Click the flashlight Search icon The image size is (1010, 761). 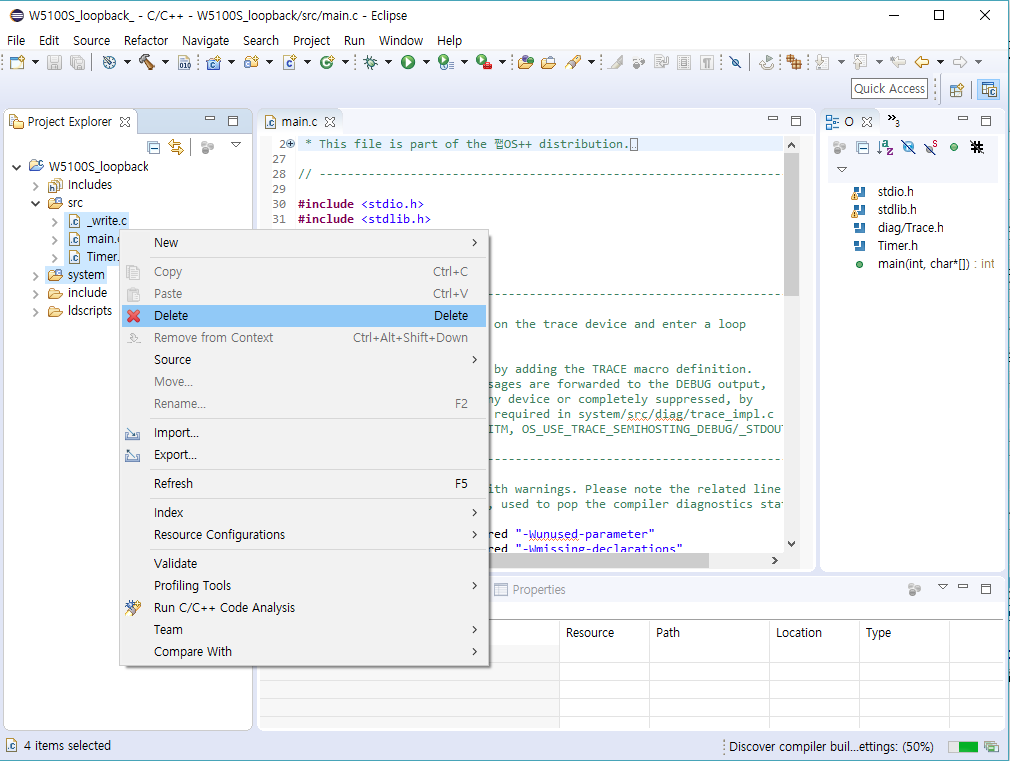[573, 63]
